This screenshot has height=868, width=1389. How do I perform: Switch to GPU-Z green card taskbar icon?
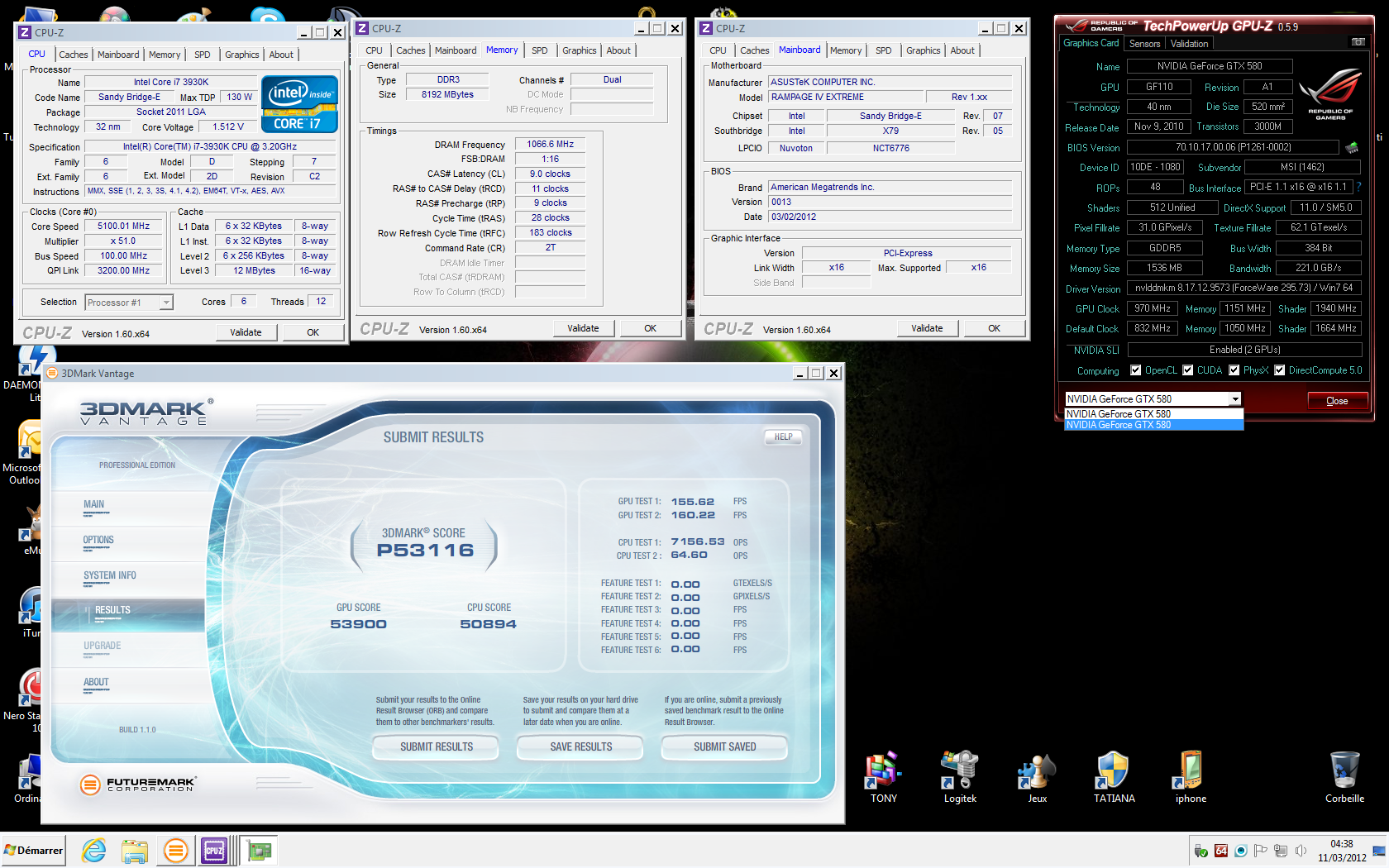coord(260,850)
